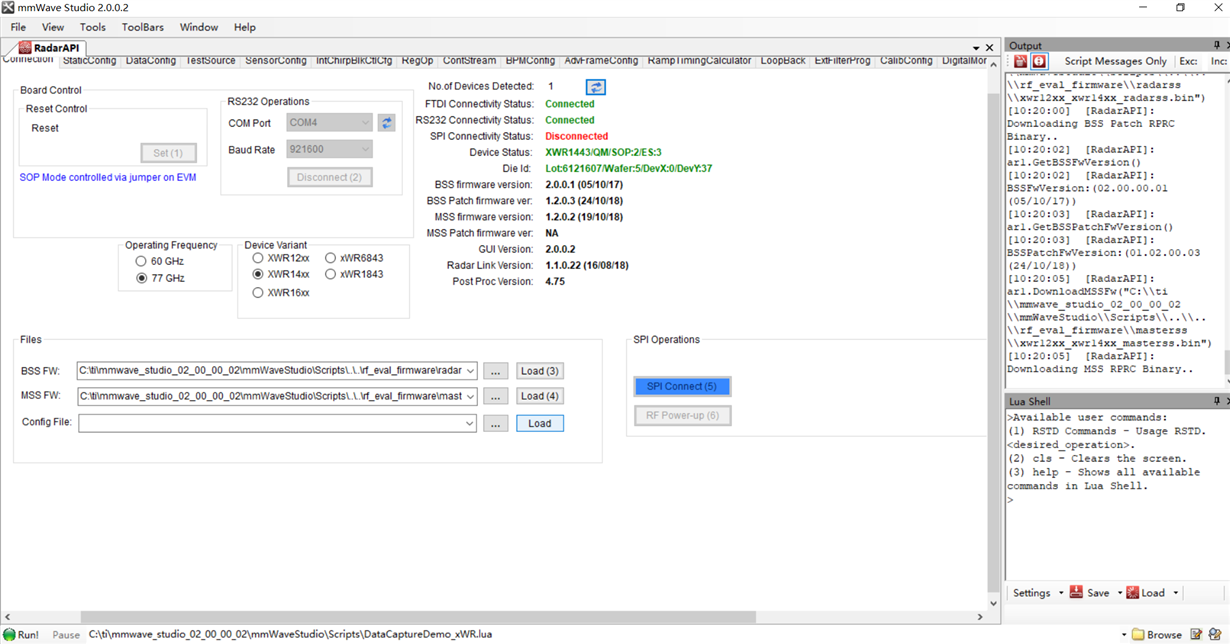This screenshot has width=1230, height=644.
Task: Switch to the RampTimingCalculator tab
Action: coord(699,61)
